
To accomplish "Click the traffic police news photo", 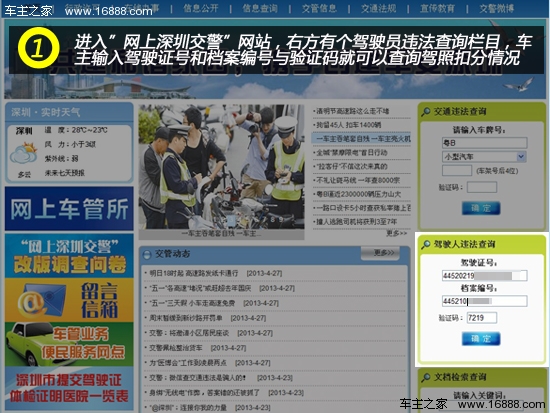I will click(221, 167).
